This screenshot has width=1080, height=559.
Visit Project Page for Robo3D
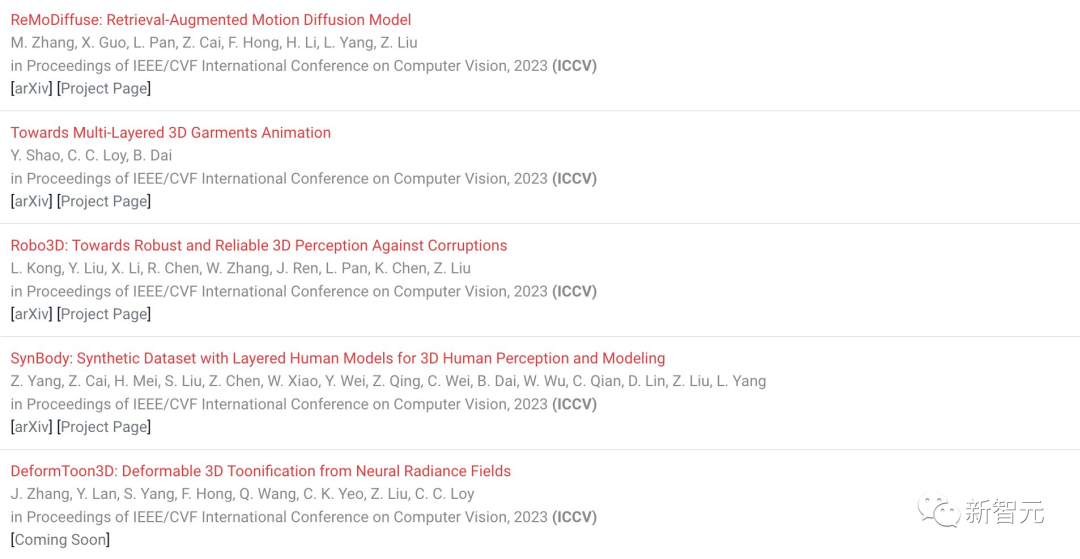click(104, 314)
